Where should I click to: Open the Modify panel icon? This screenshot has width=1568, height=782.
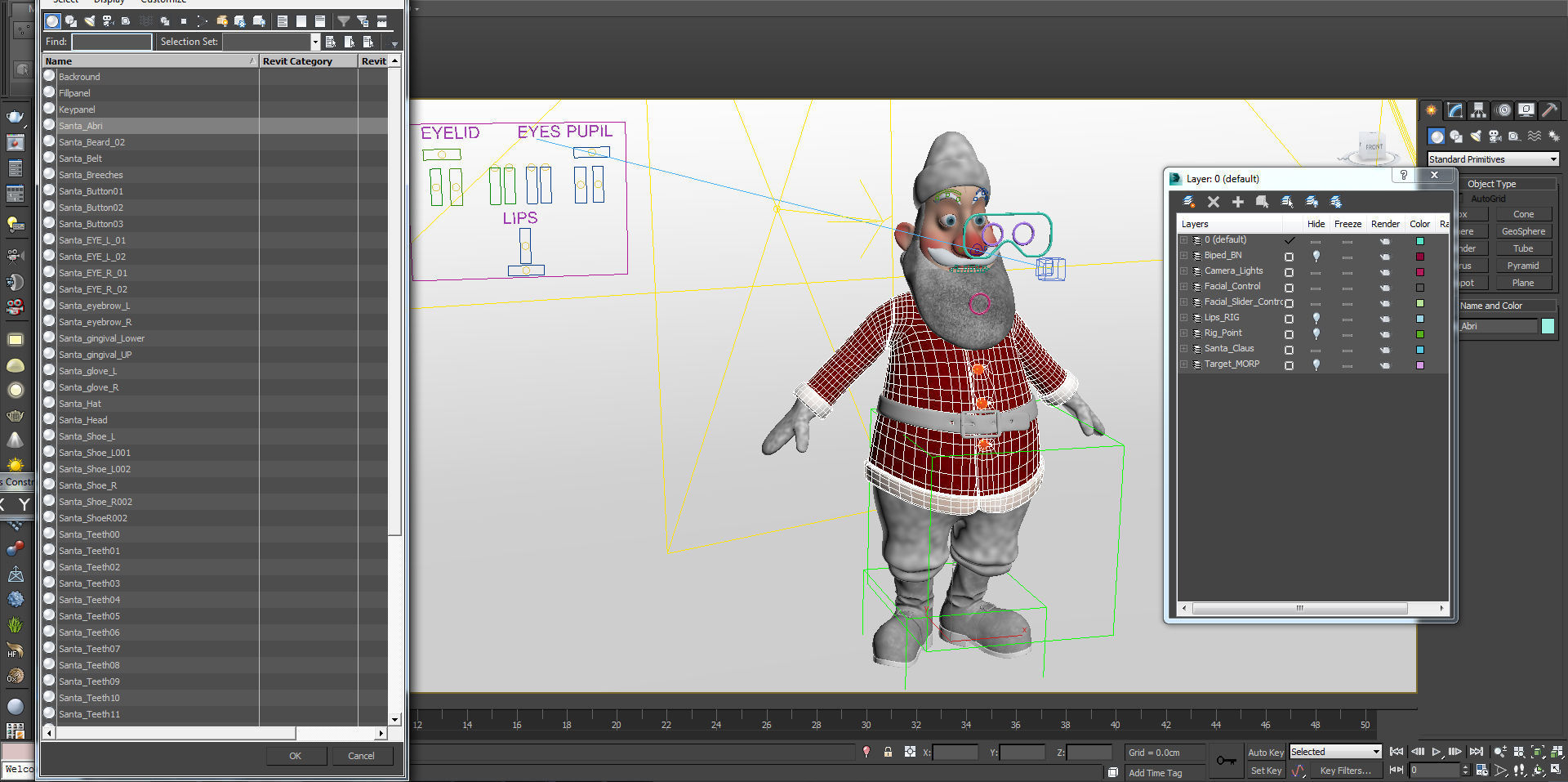point(1455,110)
